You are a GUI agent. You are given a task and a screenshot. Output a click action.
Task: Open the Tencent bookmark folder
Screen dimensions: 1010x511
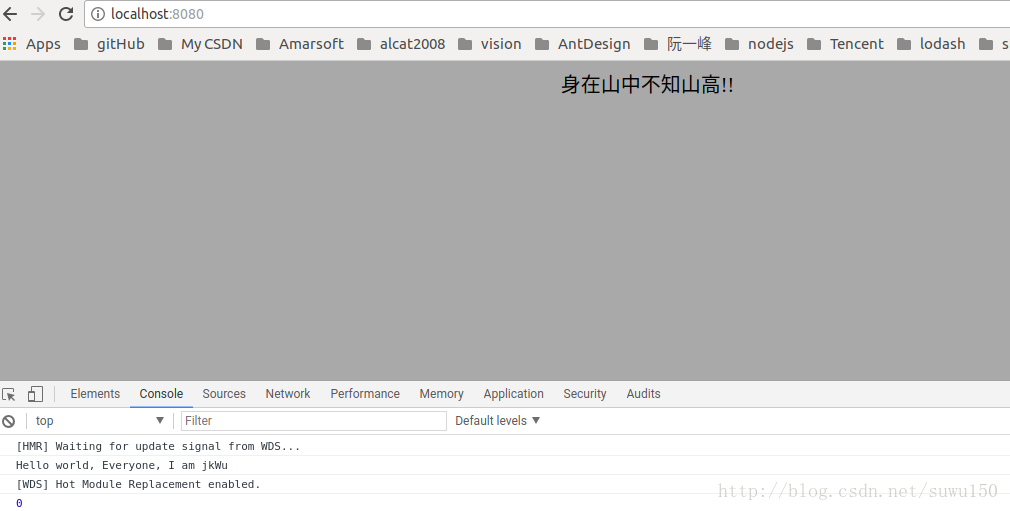[x=845, y=44]
